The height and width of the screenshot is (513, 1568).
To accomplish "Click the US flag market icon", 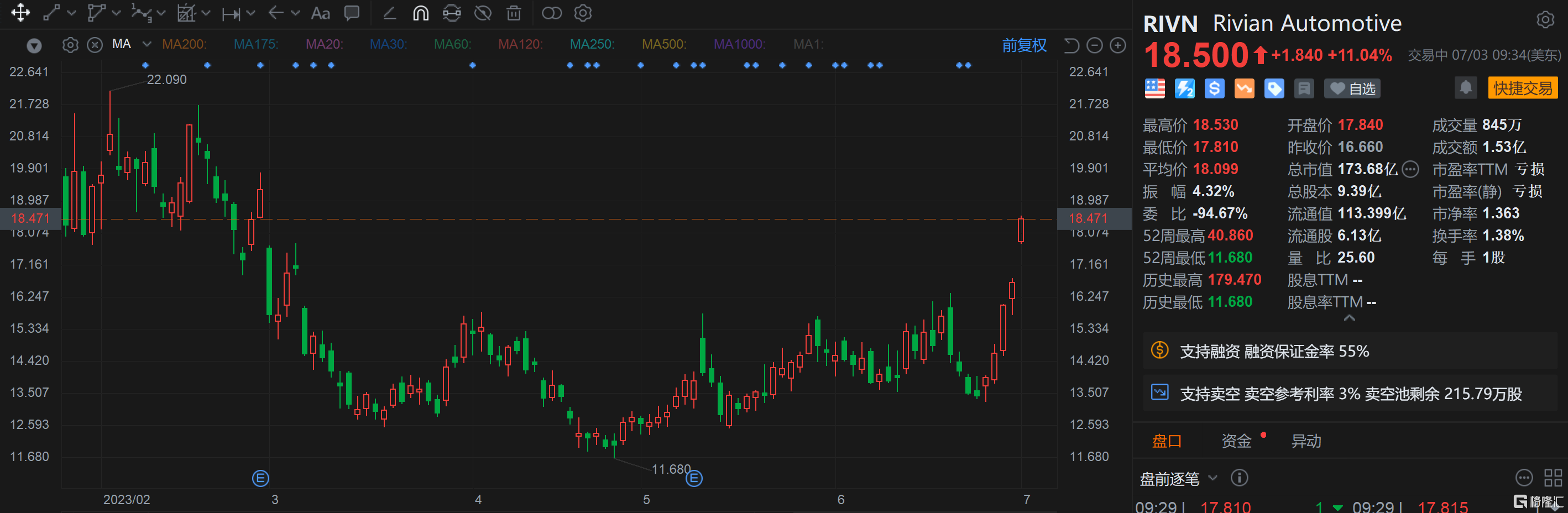I will coord(1154,89).
